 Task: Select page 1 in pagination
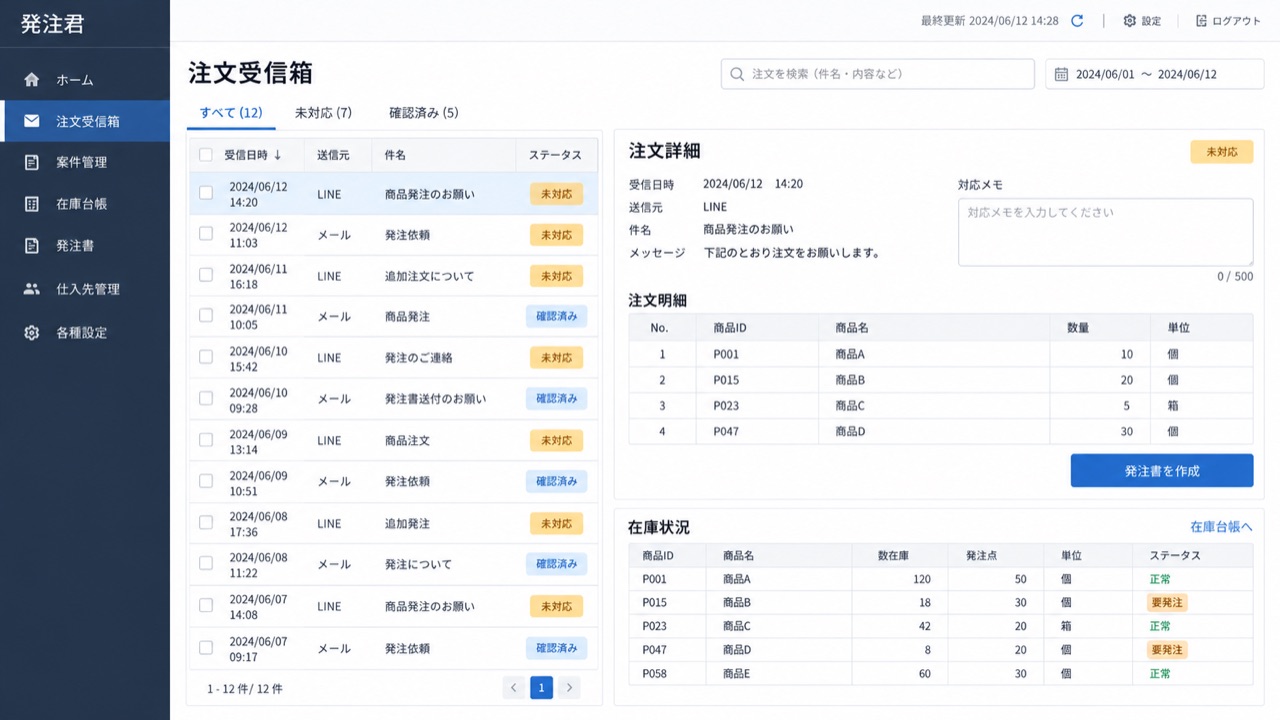[541, 687]
